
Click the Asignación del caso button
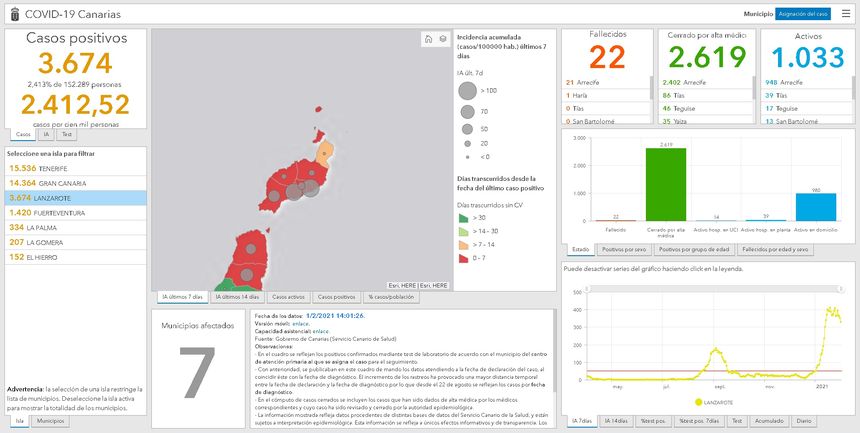point(802,14)
